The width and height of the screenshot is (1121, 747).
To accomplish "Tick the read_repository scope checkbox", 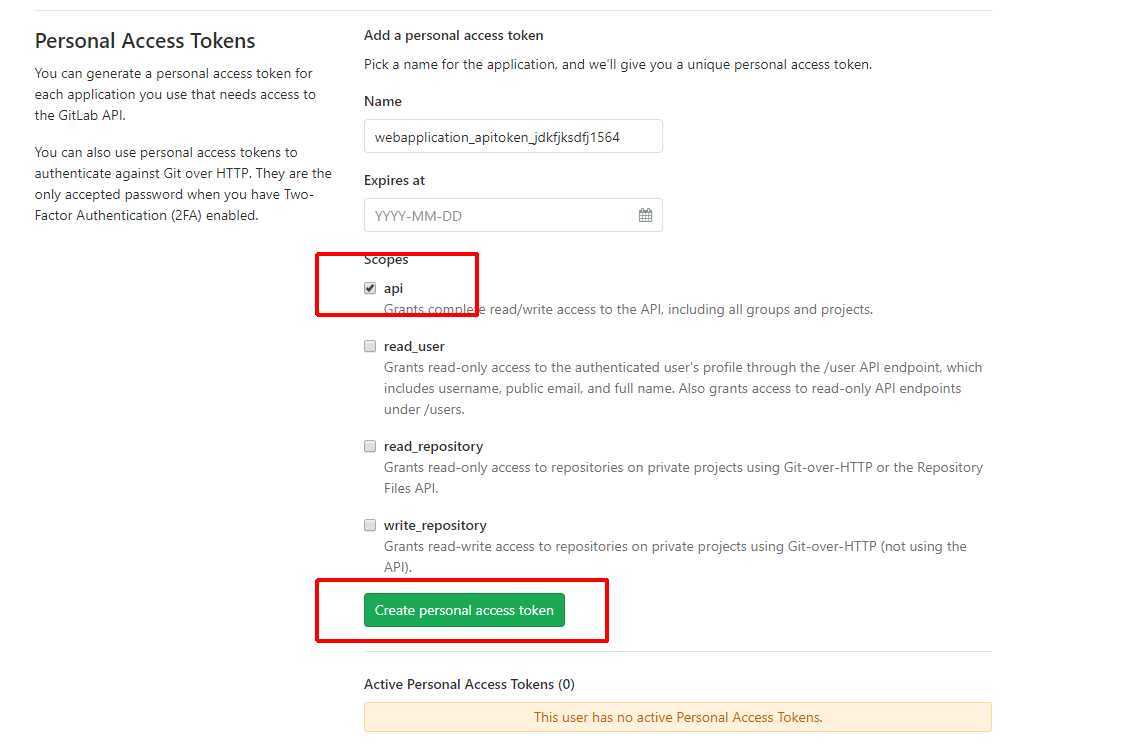I will pos(370,446).
